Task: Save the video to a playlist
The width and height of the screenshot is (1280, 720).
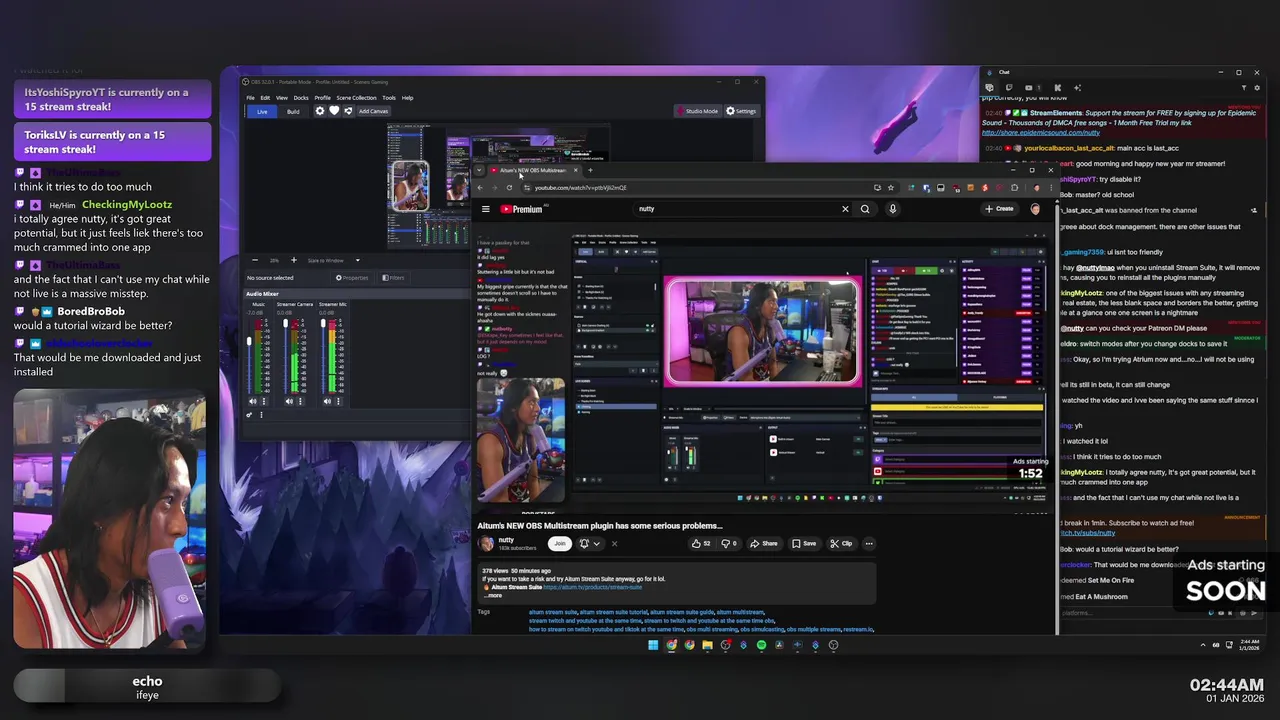Action: click(804, 543)
